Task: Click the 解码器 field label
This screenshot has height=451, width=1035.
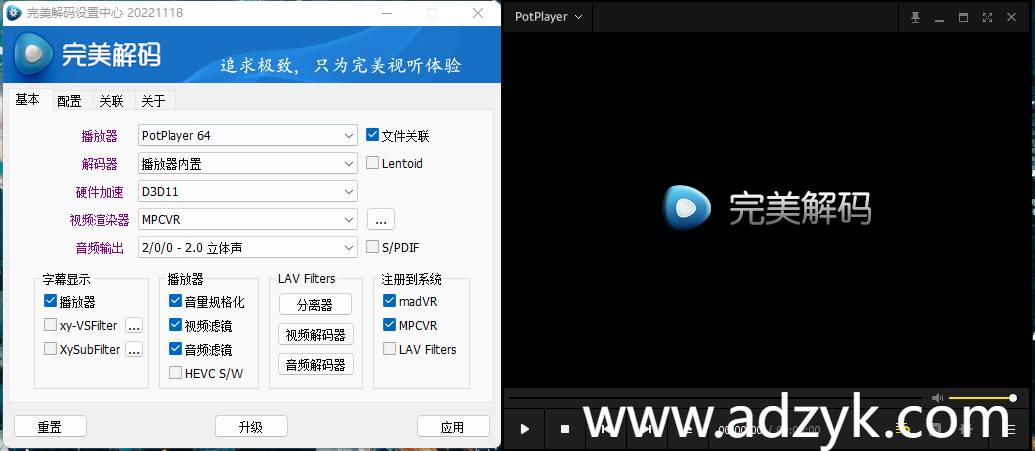Action: 100,164
